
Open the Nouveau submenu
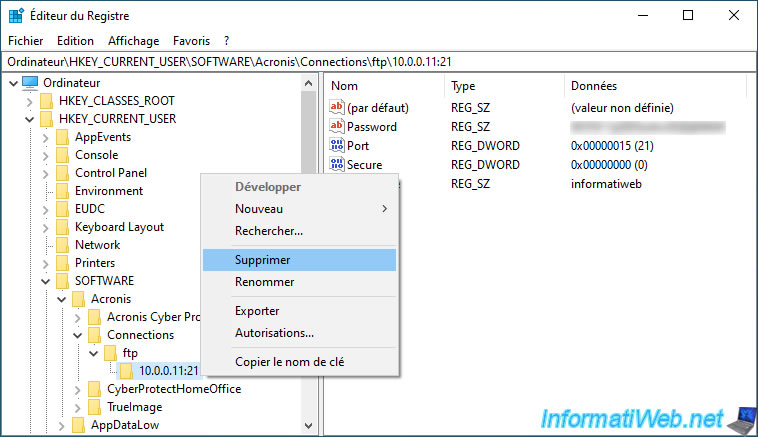point(300,209)
